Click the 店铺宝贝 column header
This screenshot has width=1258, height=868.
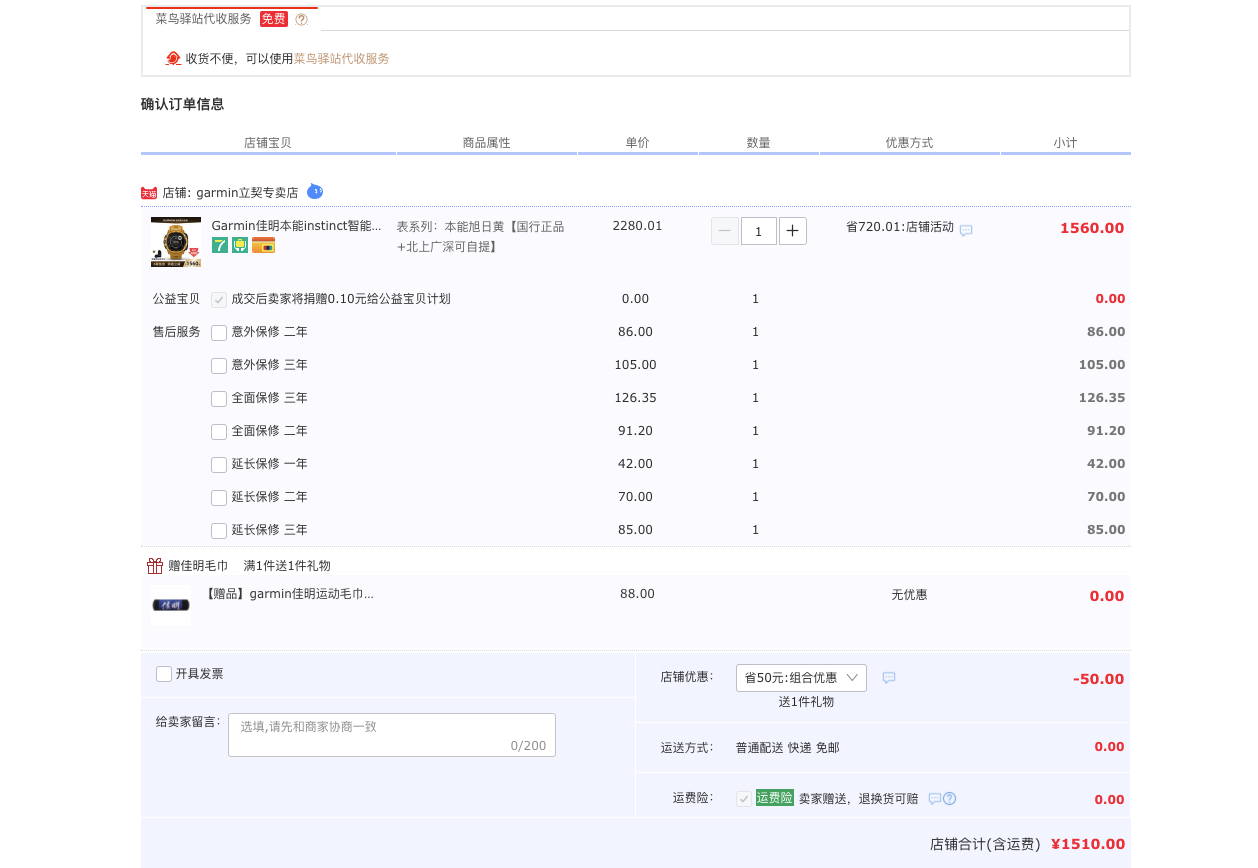click(x=268, y=143)
